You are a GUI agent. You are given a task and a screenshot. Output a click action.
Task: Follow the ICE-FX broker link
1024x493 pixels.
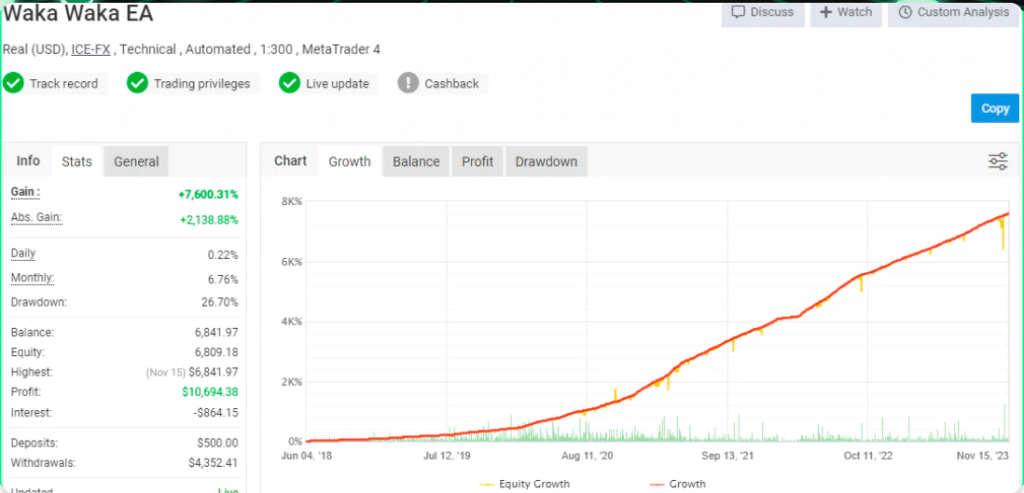90,49
